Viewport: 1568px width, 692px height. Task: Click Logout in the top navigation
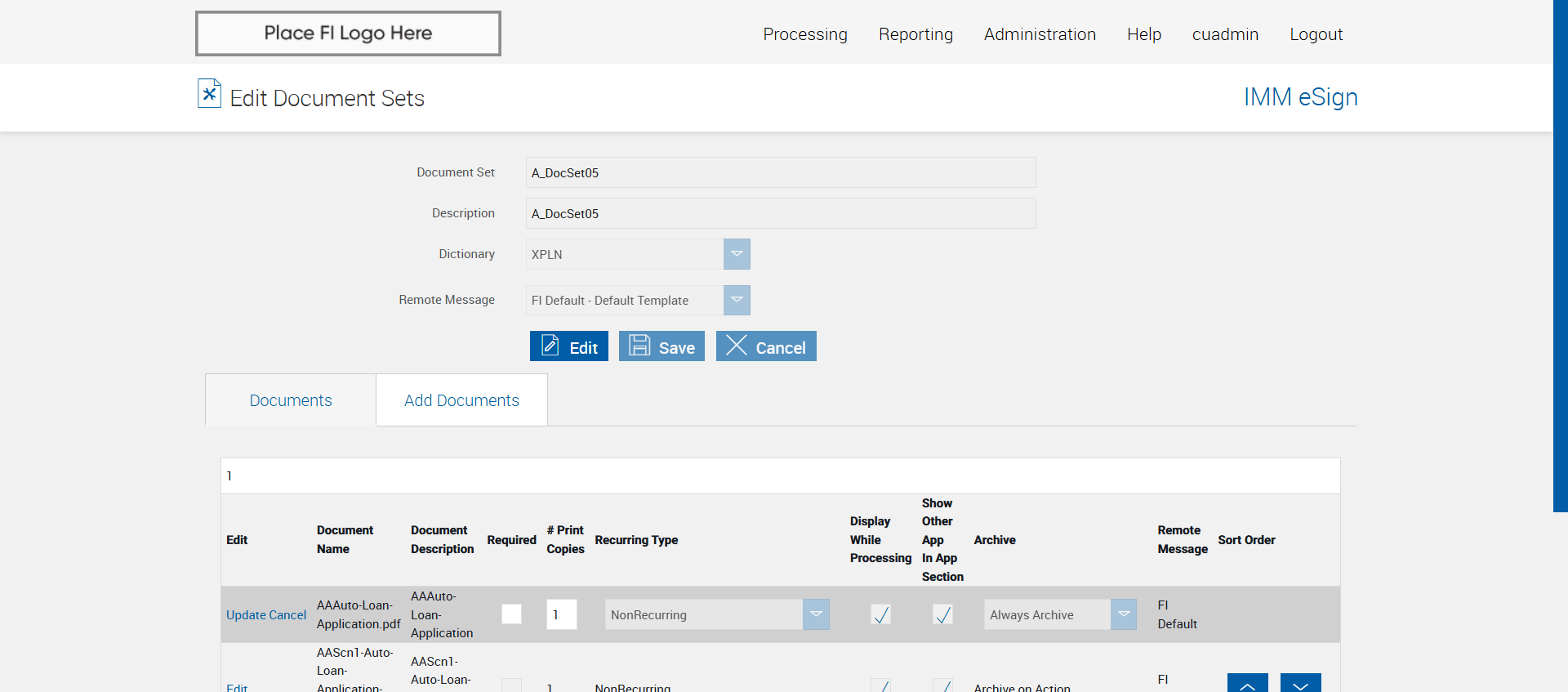tap(1316, 34)
